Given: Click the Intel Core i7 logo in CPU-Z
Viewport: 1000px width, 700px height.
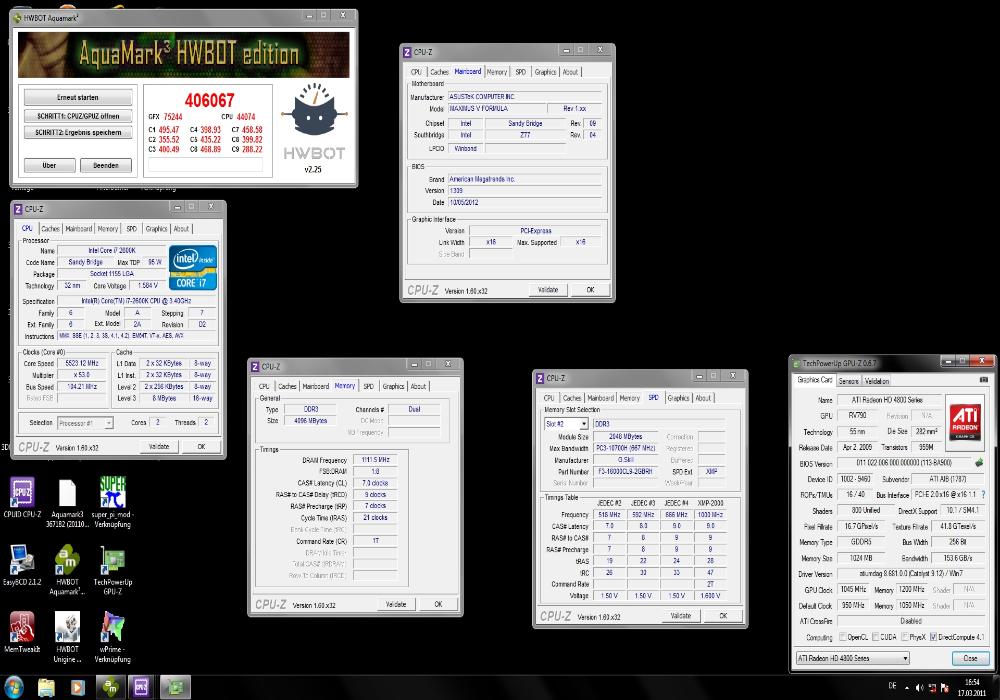Looking at the screenshot, I should (193, 268).
